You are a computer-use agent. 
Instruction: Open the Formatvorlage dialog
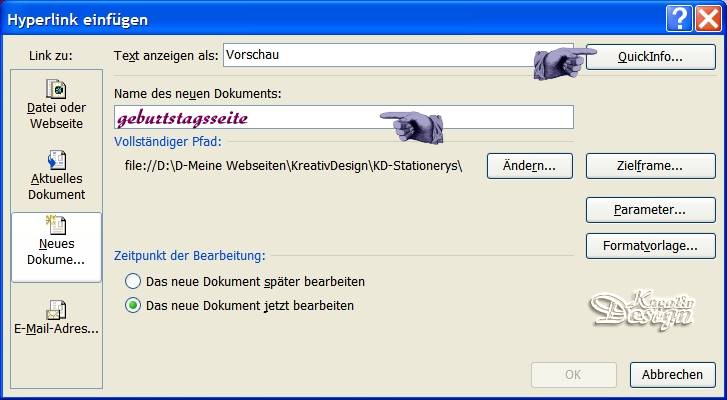tap(650, 246)
